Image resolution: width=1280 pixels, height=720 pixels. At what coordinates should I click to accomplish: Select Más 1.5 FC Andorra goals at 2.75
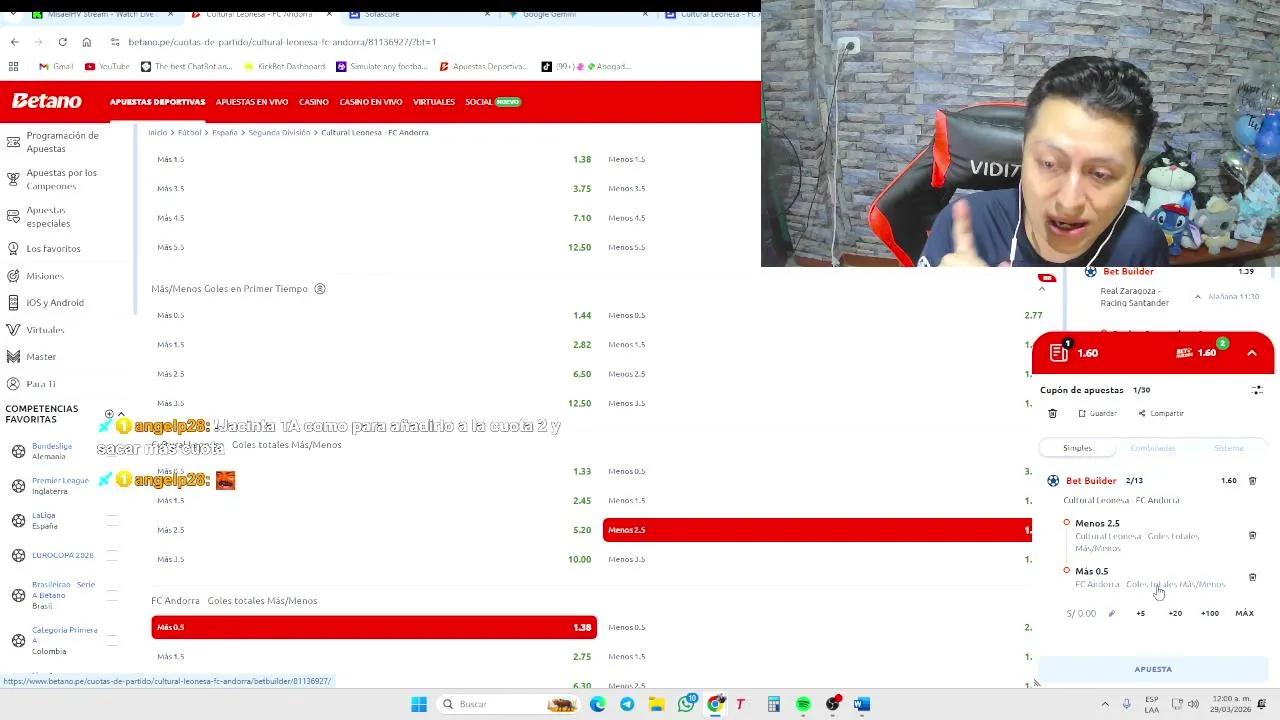point(374,657)
